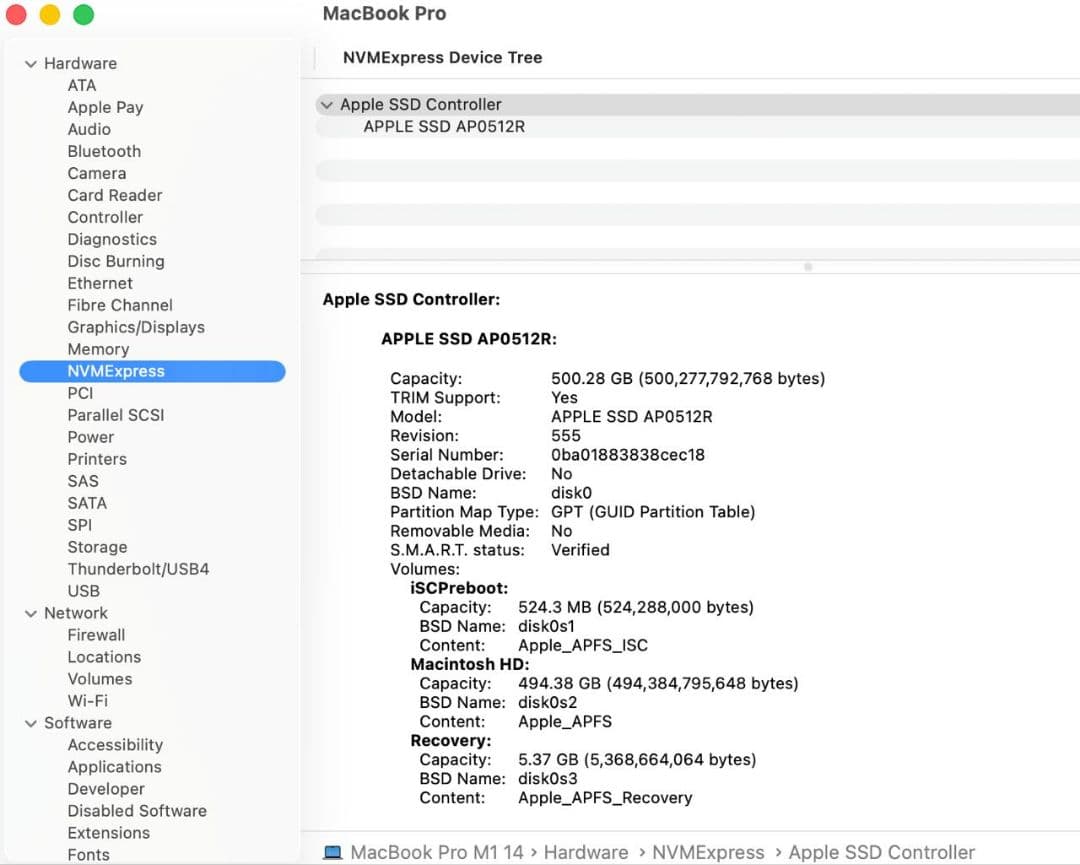Screen dimensions: 1080x865
Task: View Storage information
Action: 97,547
